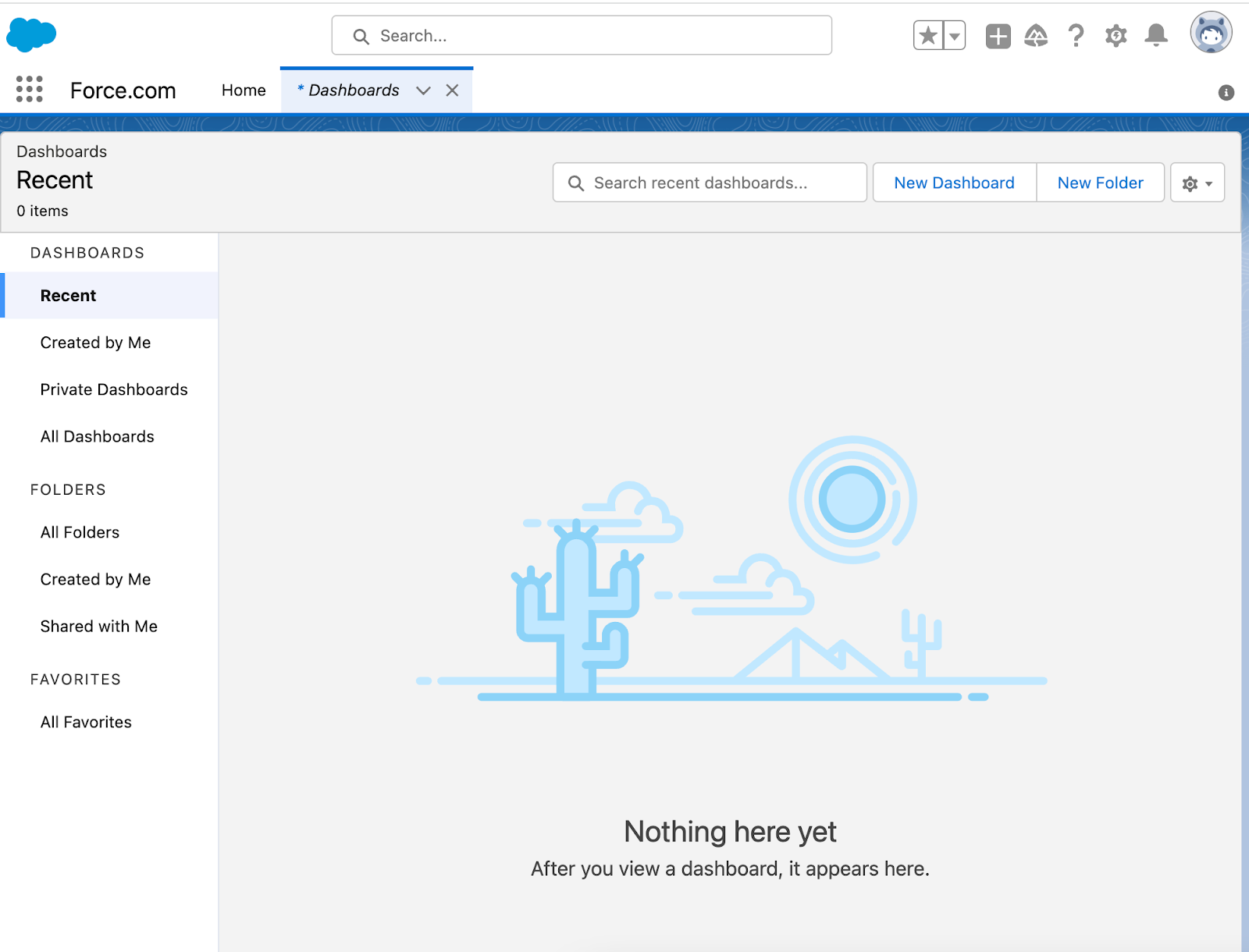Screen dimensions: 1249x952
Task: Open the user profile avatar
Action: tap(1211, 34)
